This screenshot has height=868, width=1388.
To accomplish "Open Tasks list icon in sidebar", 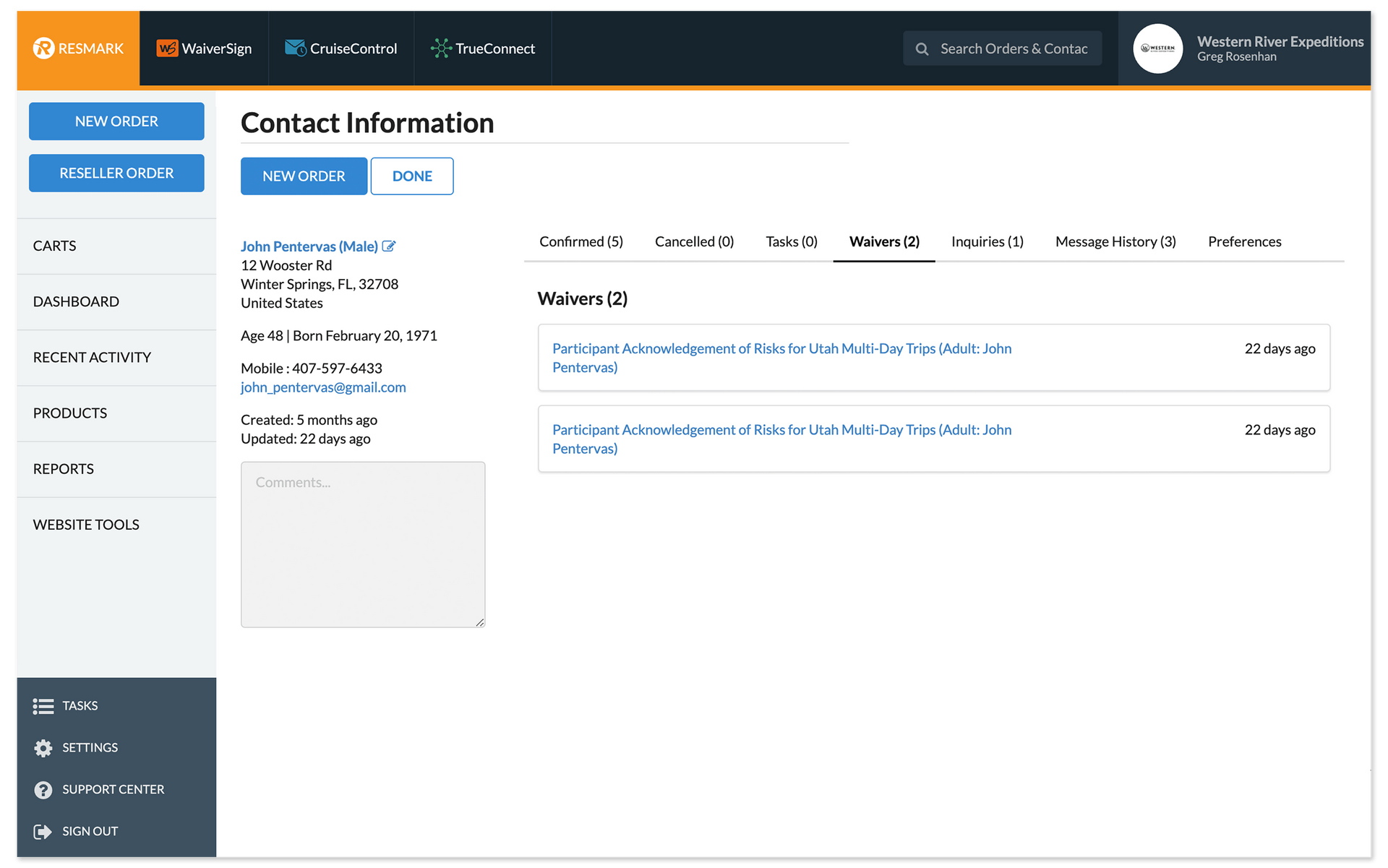I will point(43,706).
